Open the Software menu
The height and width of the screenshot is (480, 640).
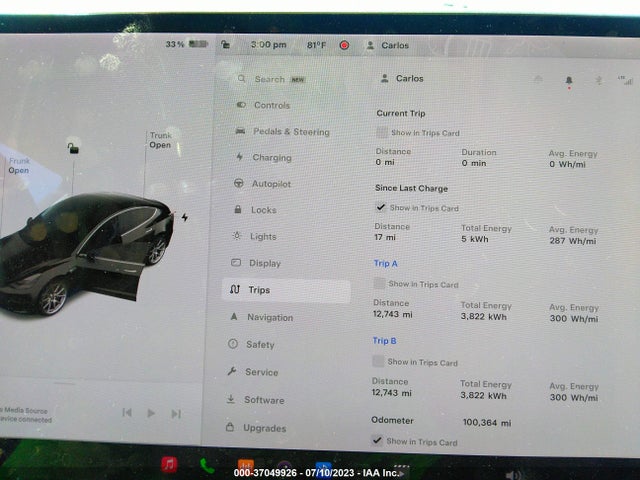pos(255,400)
